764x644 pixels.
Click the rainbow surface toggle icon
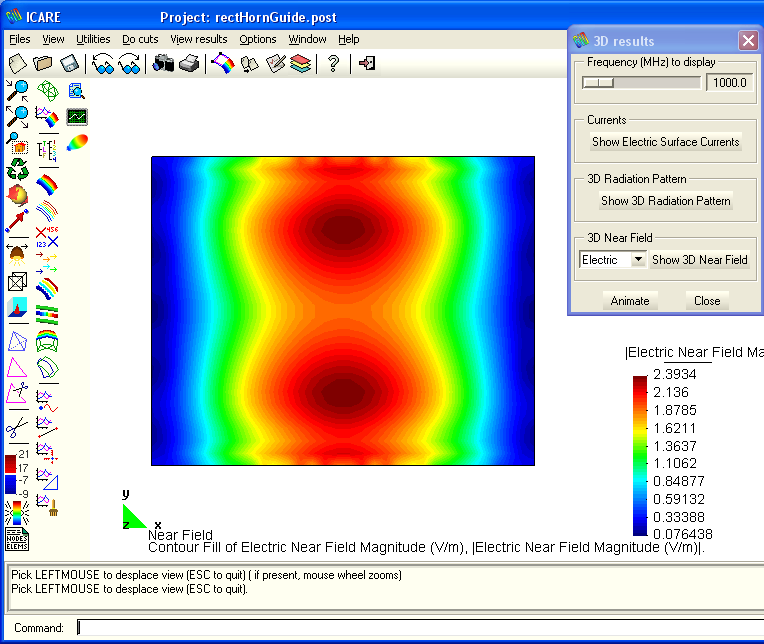click(223, 64)
